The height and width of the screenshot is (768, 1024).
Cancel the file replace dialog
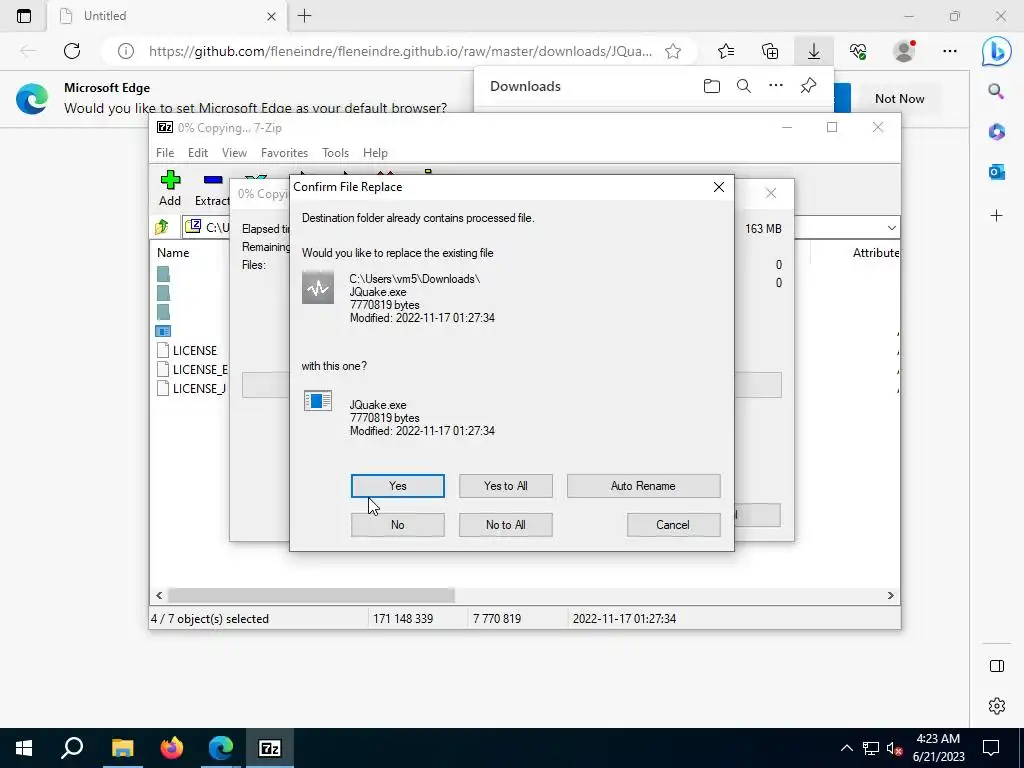(x=673, y=525)
